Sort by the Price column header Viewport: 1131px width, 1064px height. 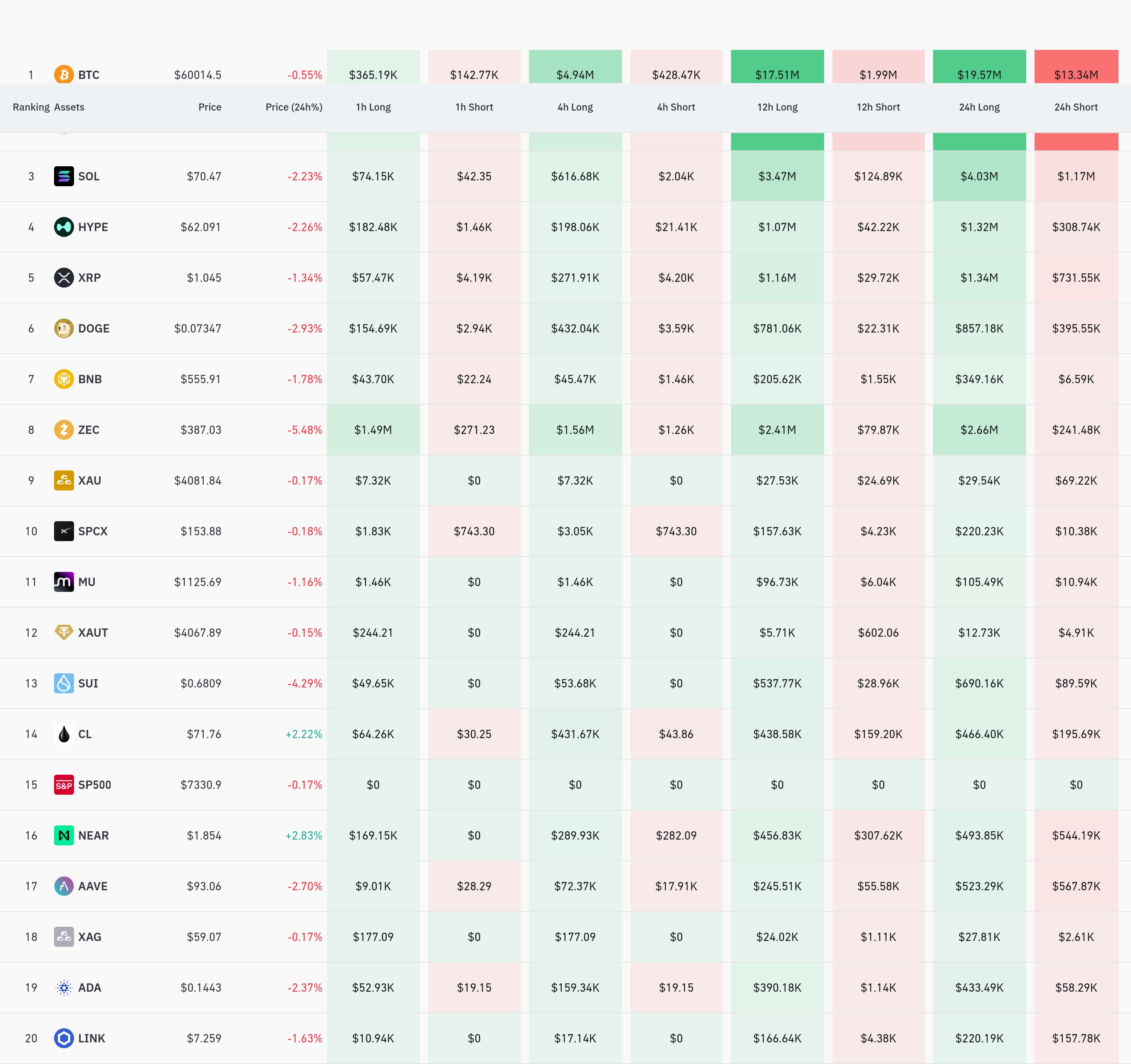(210, 107)
